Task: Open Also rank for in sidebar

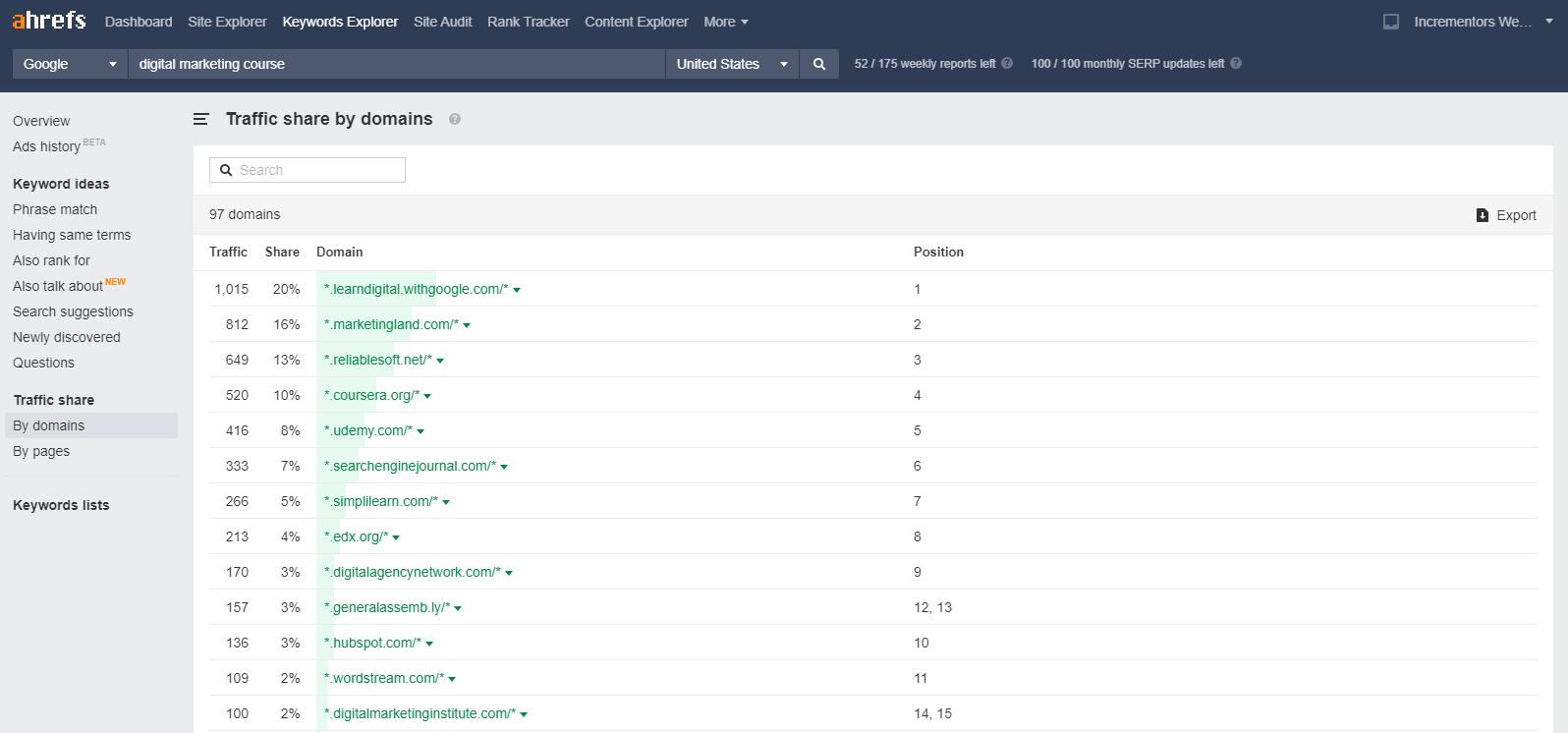Action: [51, 260]
